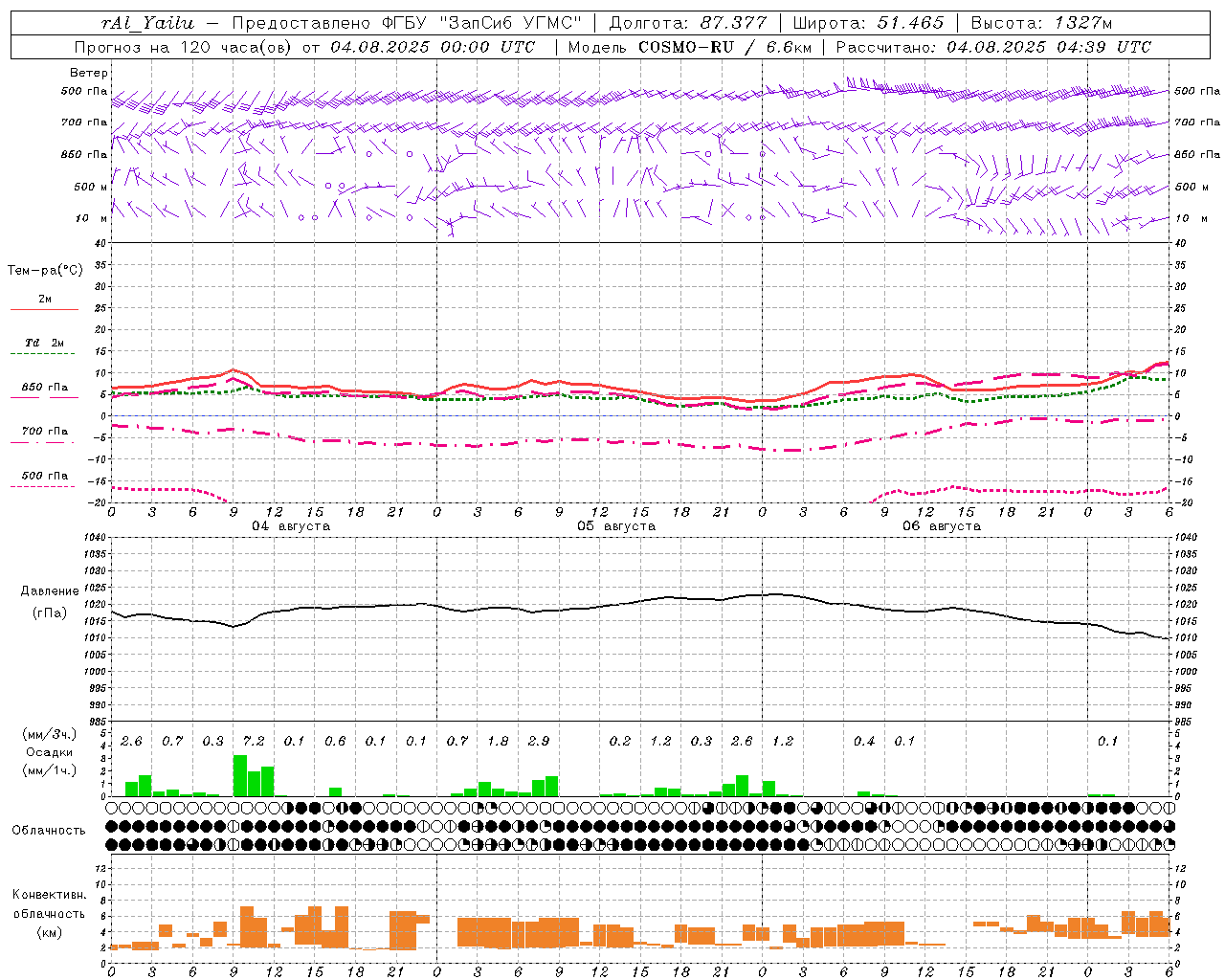Click precipitation total value 0.6
The width and height of the screenshot is (1225, 980).
point(335,742)
